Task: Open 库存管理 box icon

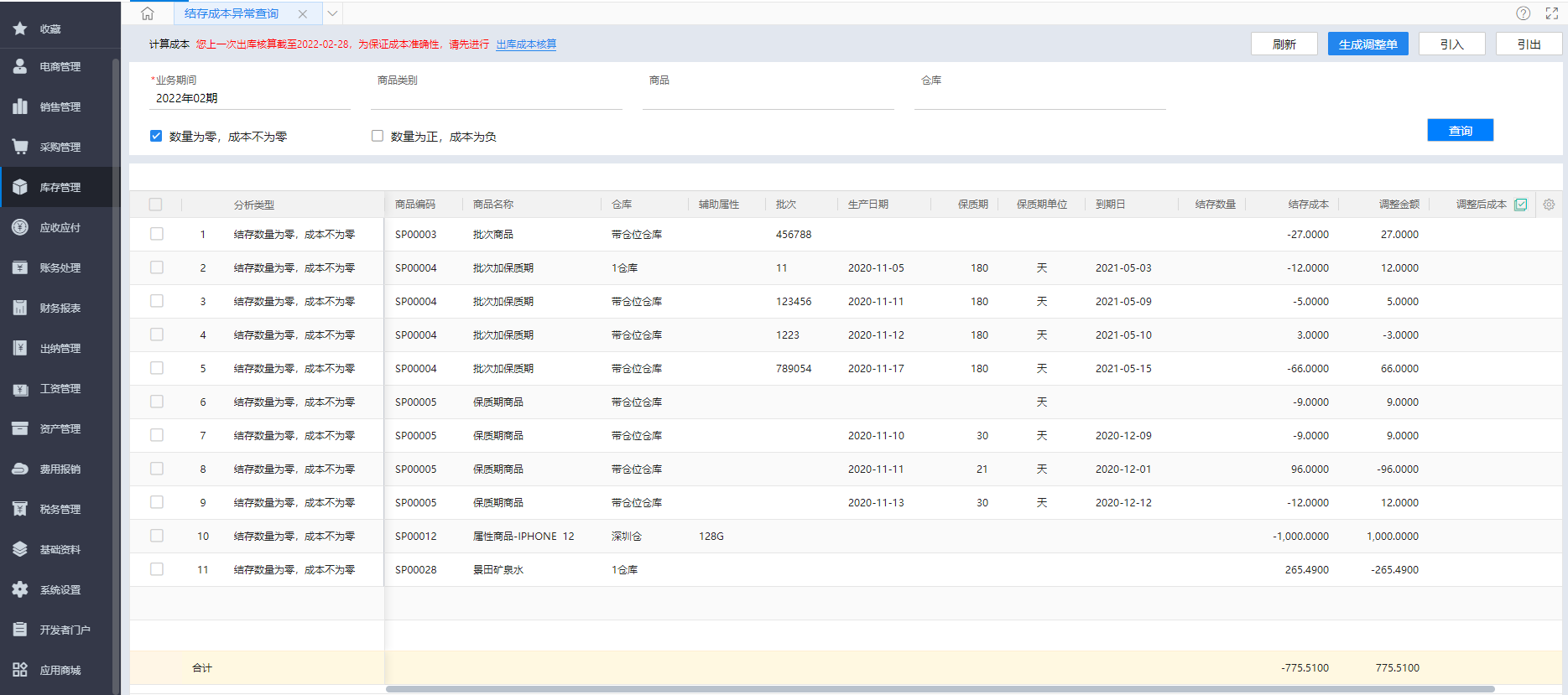Action: point(20,187)
